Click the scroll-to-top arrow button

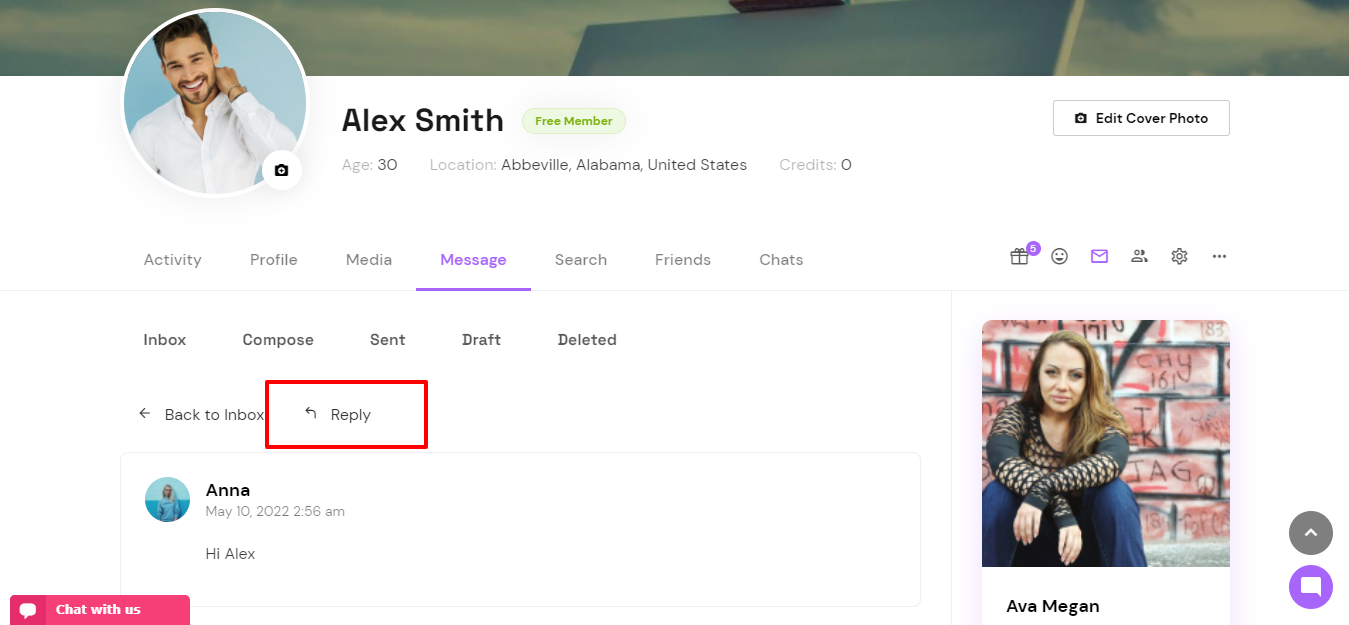1311,533
